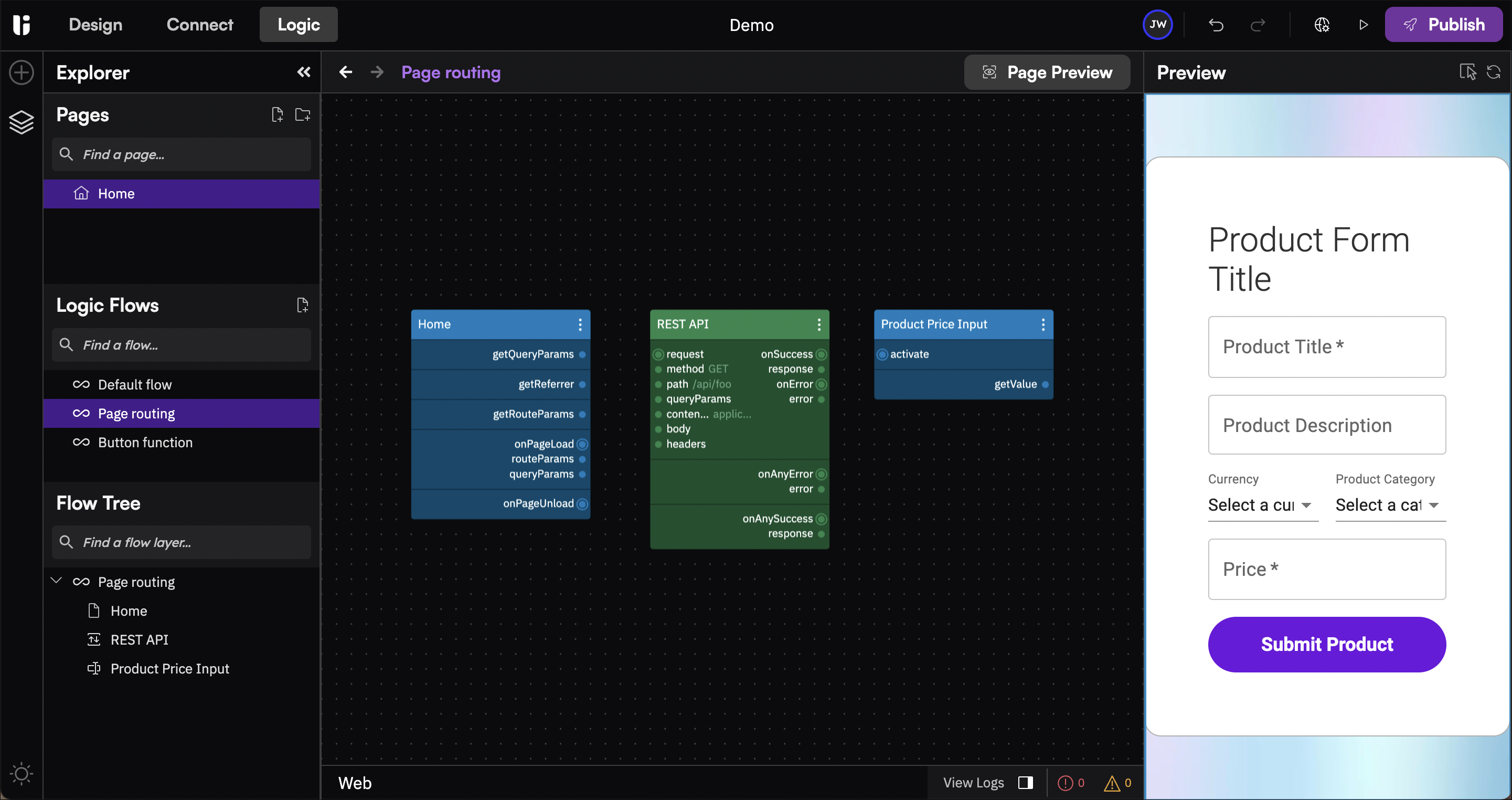Refresh the Preview panel
This screenshot has width=1512, height=800.
[x=1493, y=72]
